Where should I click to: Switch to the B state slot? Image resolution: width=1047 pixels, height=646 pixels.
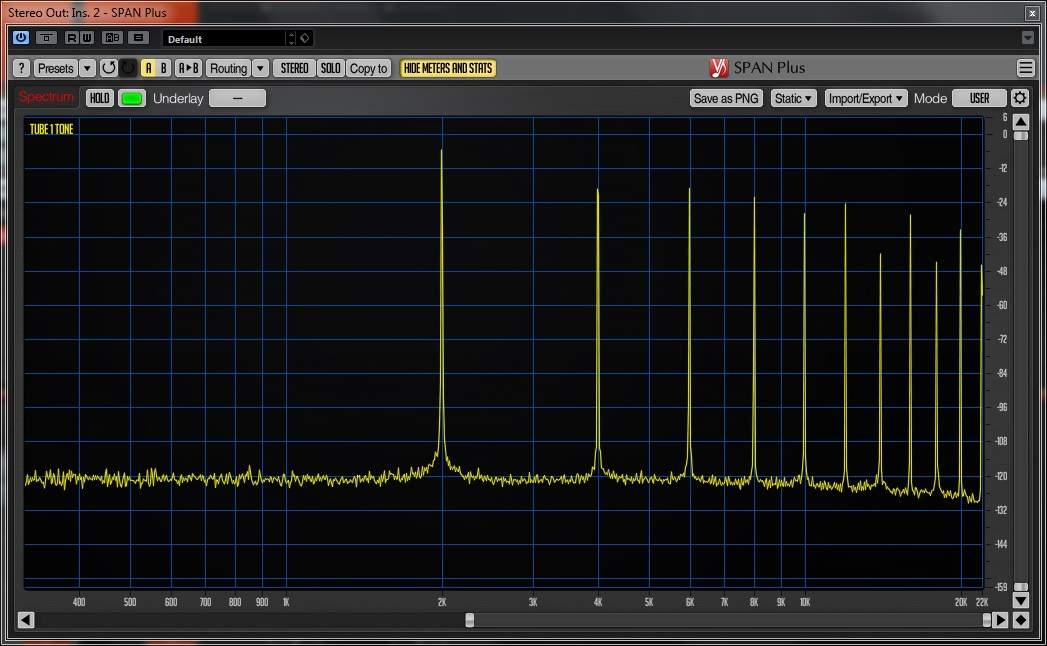tap(163, 68)
